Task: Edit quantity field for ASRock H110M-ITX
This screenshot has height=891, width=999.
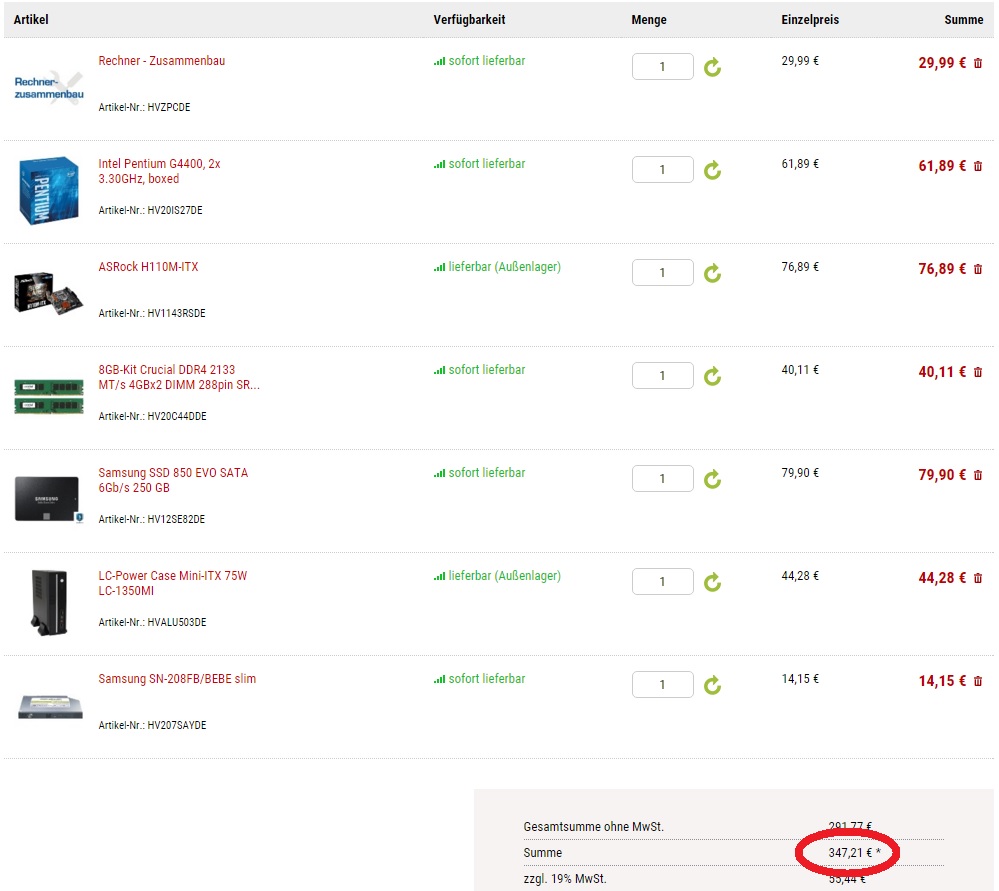Action: (663, 272)
